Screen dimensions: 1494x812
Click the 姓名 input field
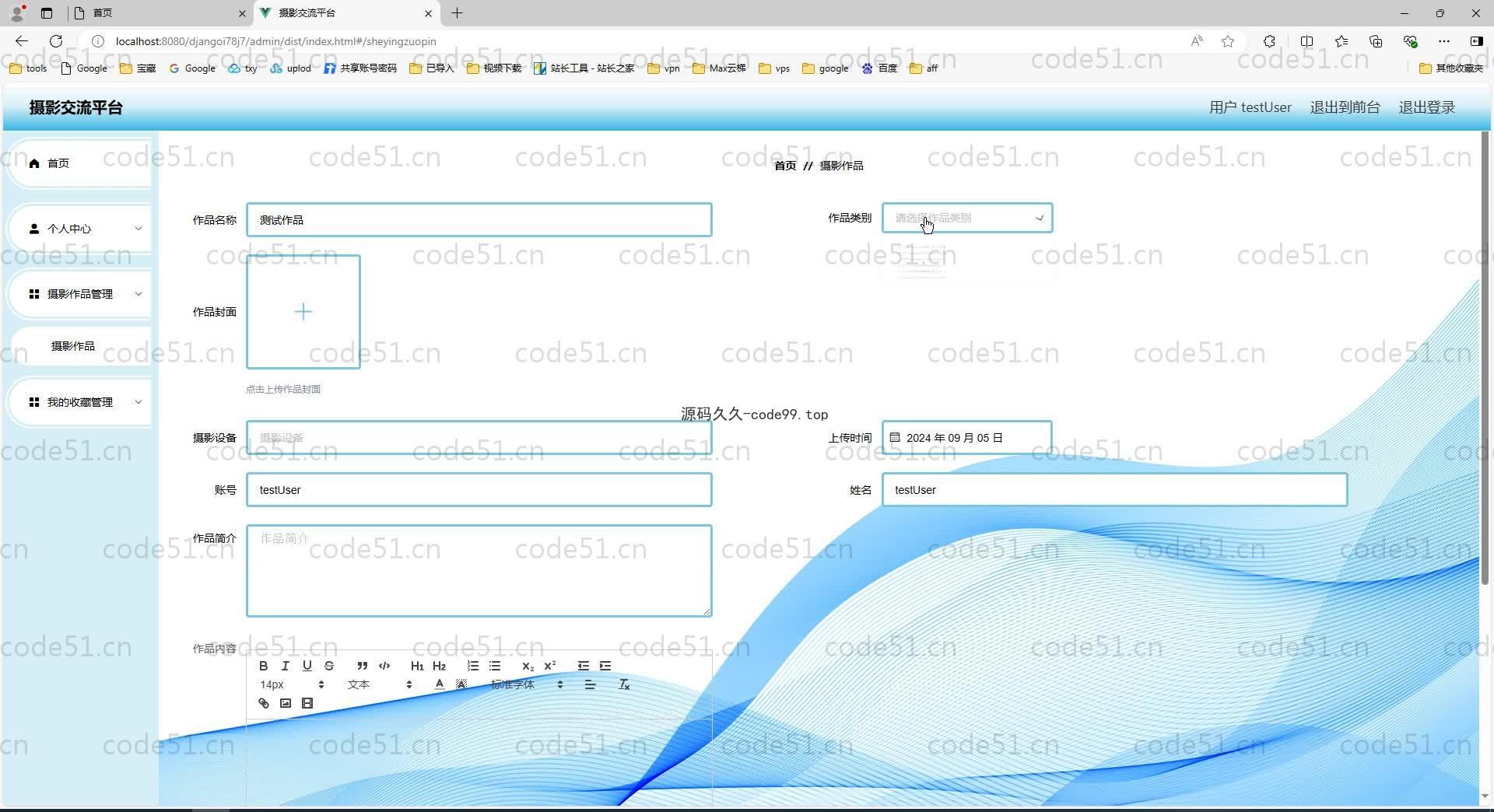[1114, 490]
